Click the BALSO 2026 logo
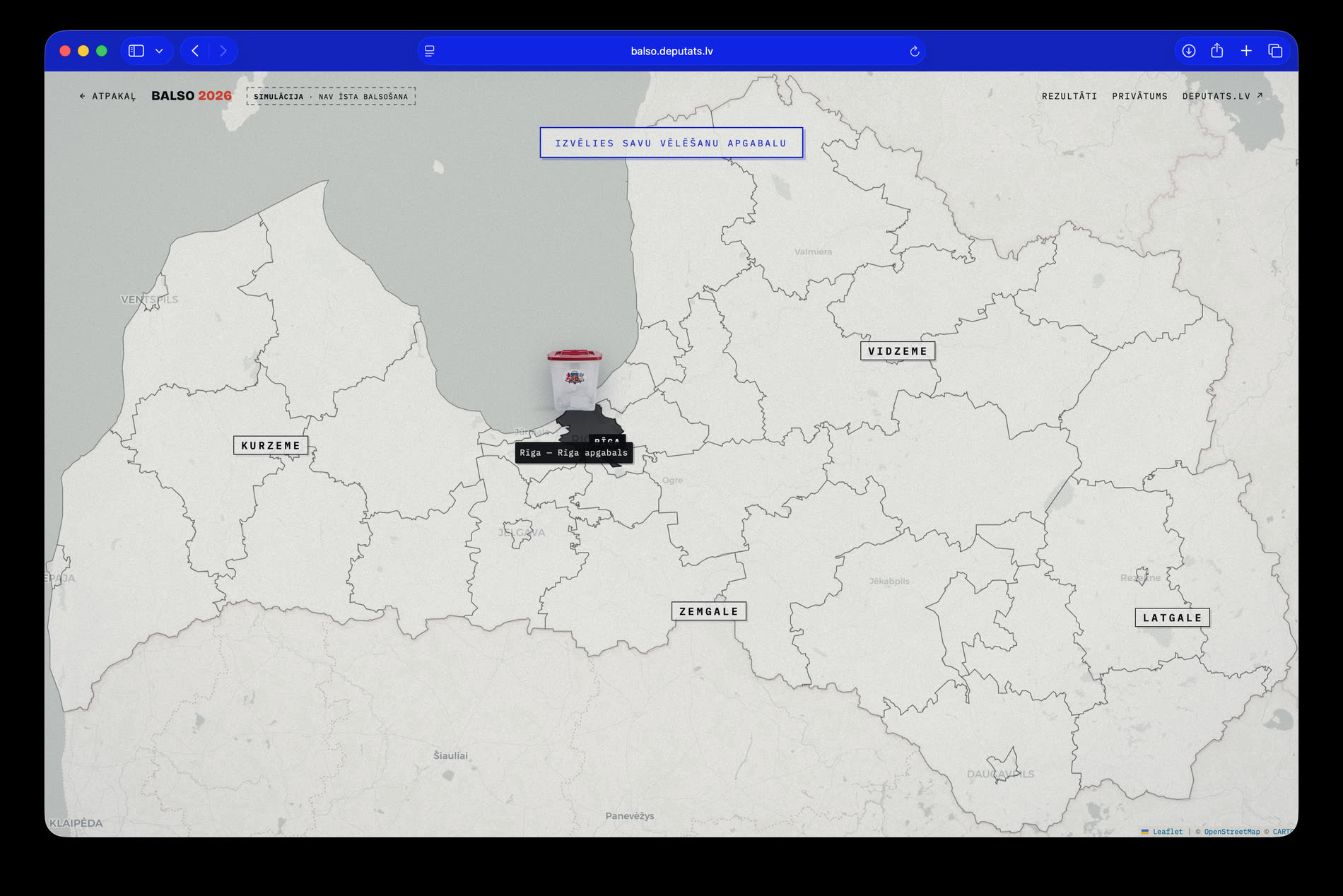This screenshot has height=896, width=1343. pyautogui.click(x=192, y=95)
